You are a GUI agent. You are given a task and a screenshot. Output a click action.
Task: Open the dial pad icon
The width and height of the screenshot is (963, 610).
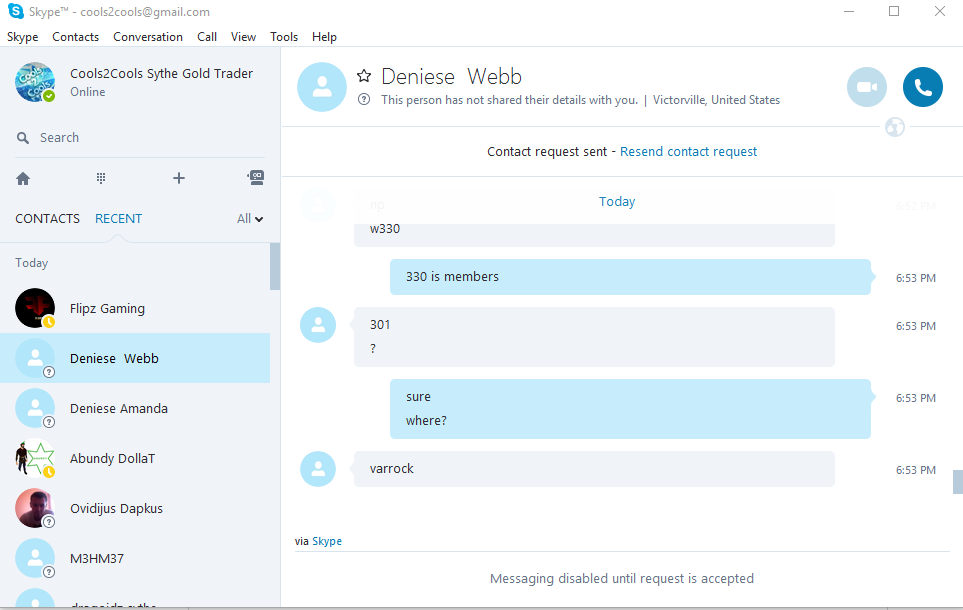click(101, 178)
